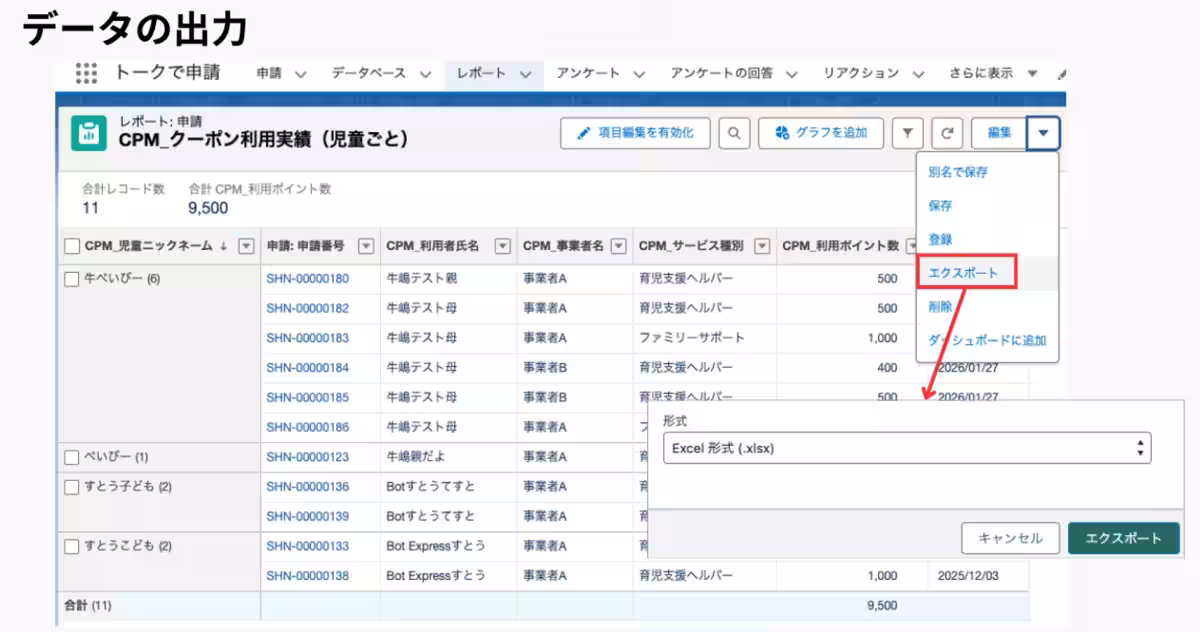Viewport: 1200px width, 632px height.
Task: Expand the データベース tab chevron
Action: click(425, 74)
